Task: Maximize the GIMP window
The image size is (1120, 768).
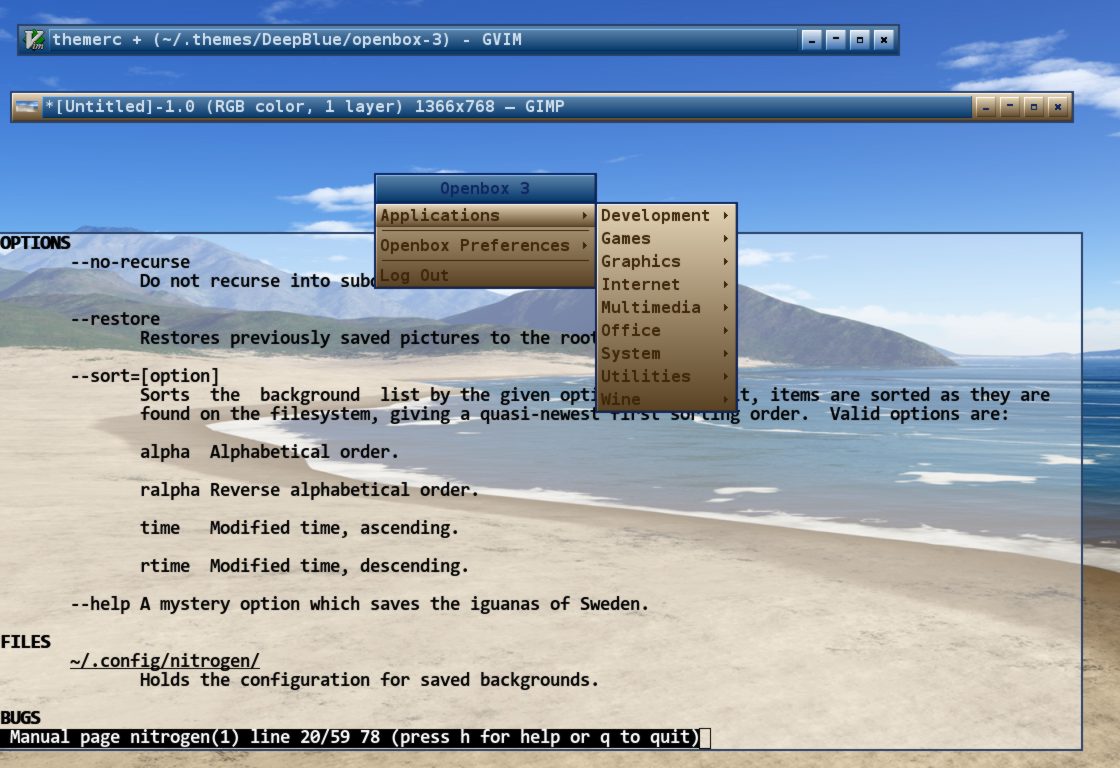Action: (1034, 107)
